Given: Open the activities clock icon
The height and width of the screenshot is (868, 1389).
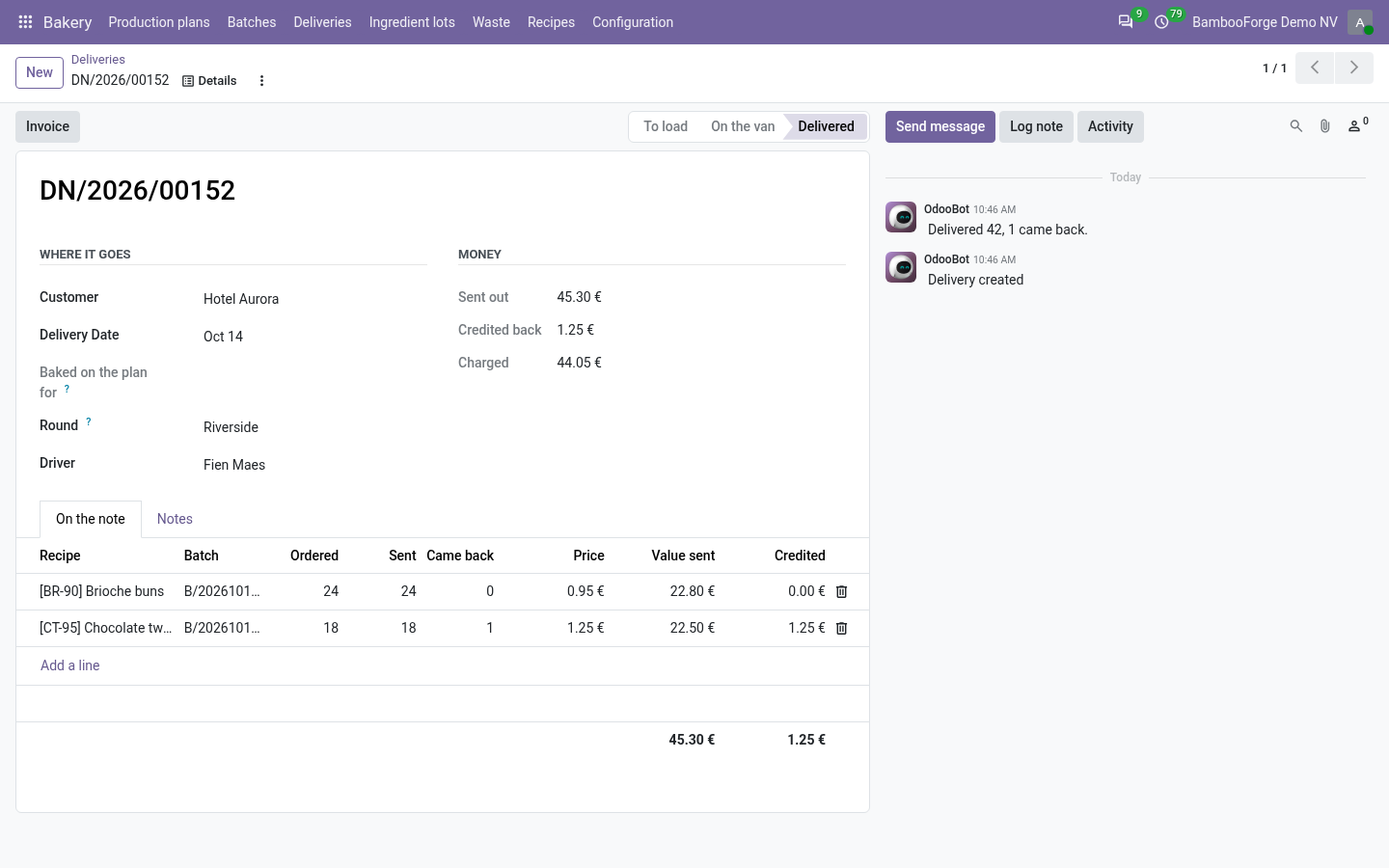Looking at the screenshot, I should pos(1162,22).
